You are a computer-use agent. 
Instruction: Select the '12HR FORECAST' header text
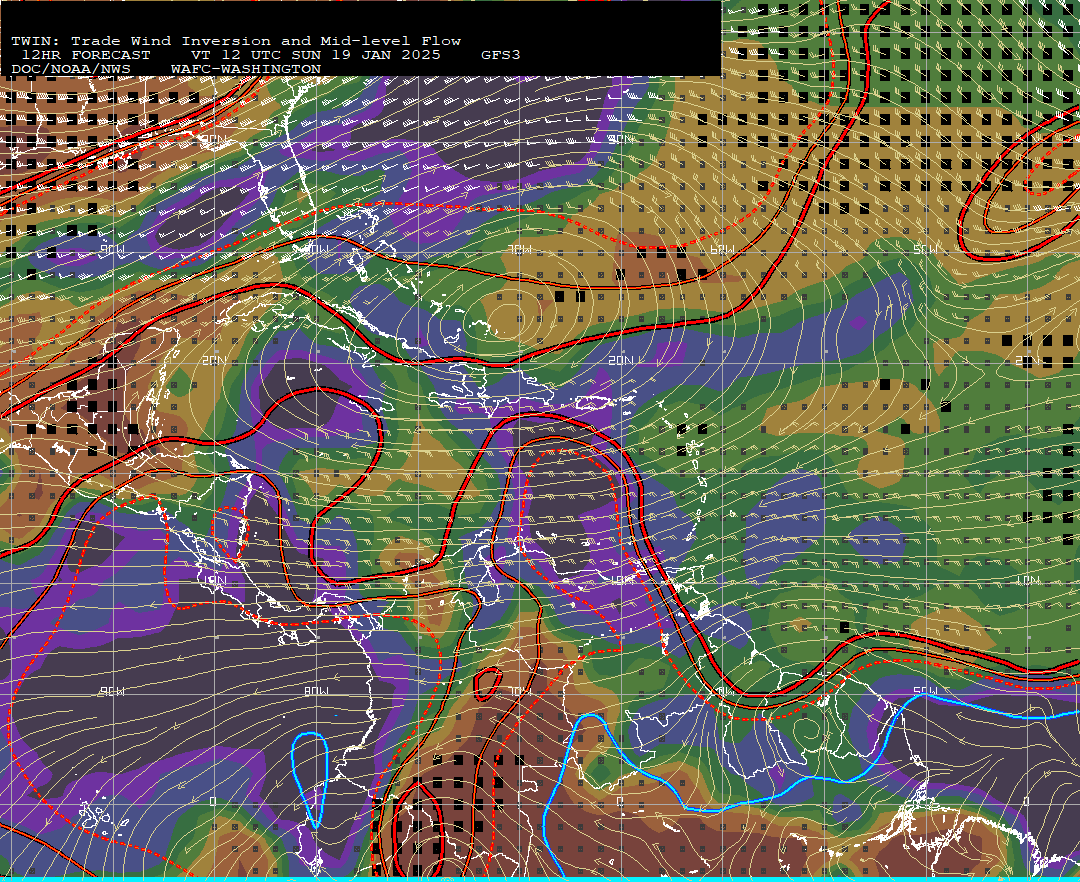(x=86, y=55)
